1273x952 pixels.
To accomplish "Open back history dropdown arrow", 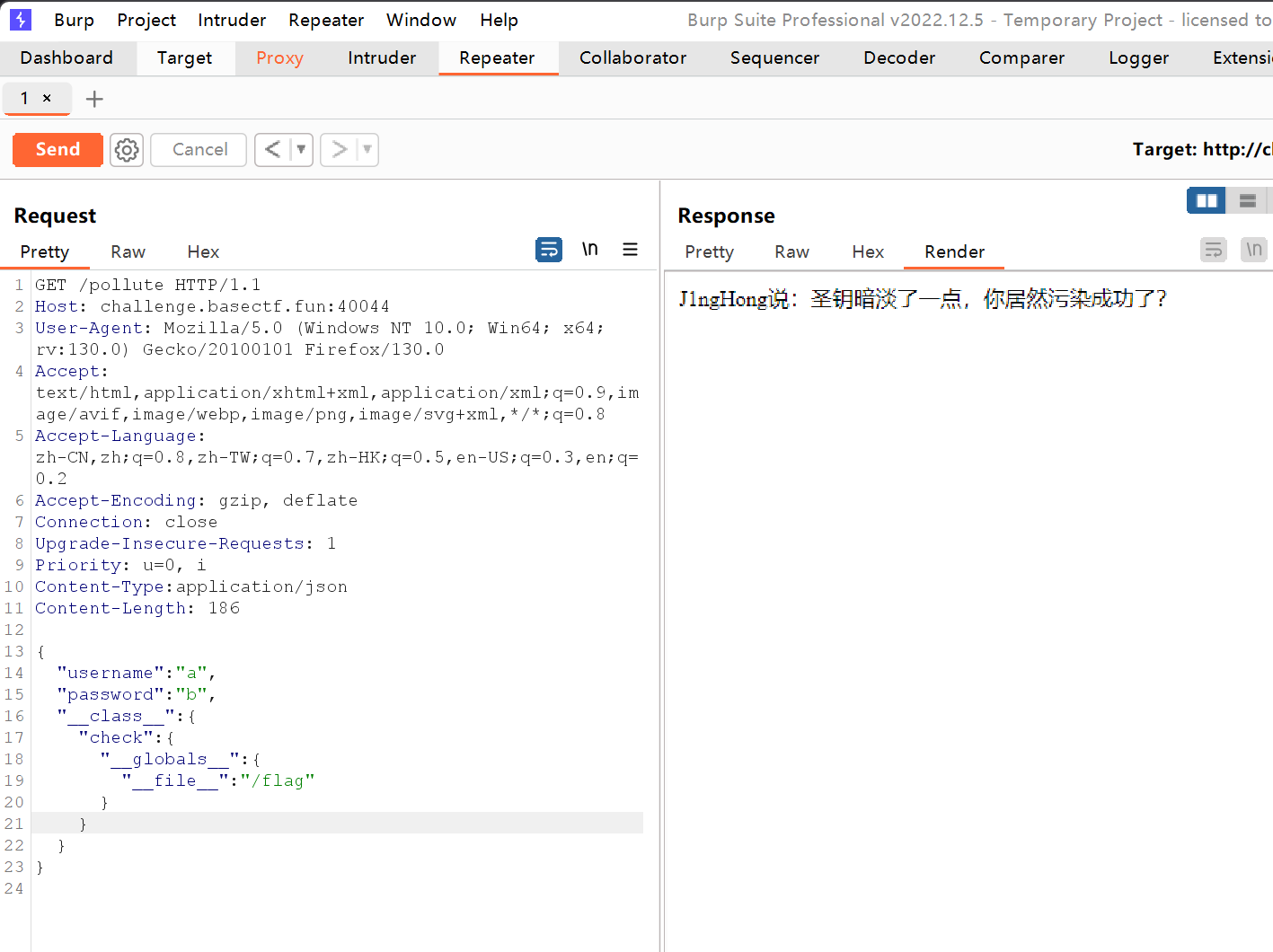I will point(301,150).
